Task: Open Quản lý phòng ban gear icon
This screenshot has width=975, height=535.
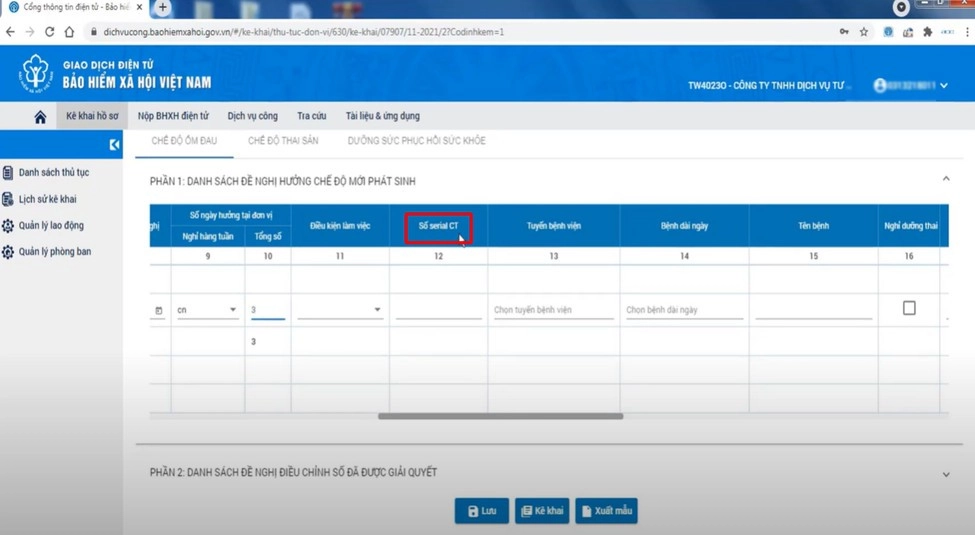Action: (8, 252)
